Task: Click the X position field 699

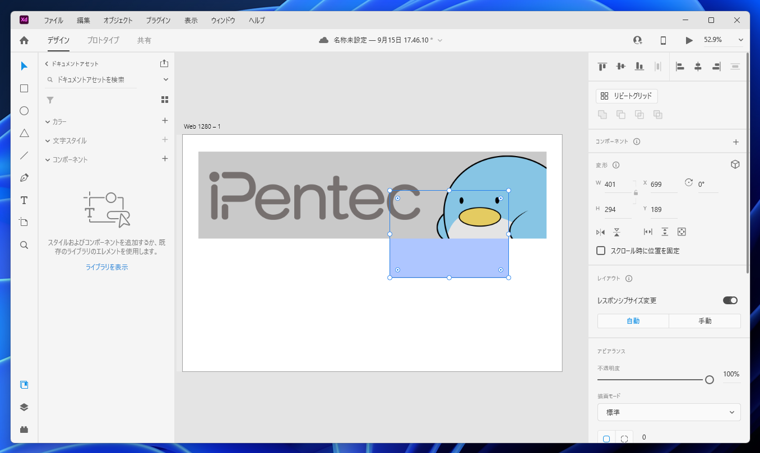Action: pyautogui.click(x=663, y=184)
